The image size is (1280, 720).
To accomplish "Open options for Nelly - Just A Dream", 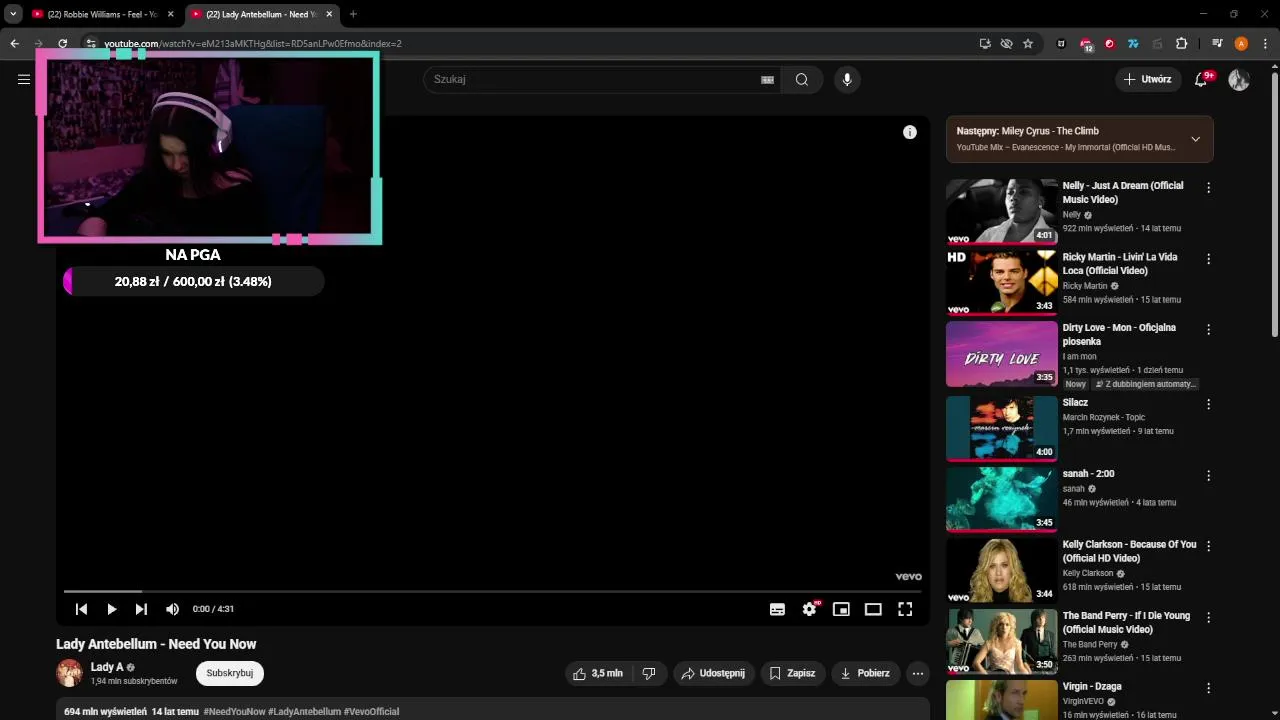I will (1208, 188).
